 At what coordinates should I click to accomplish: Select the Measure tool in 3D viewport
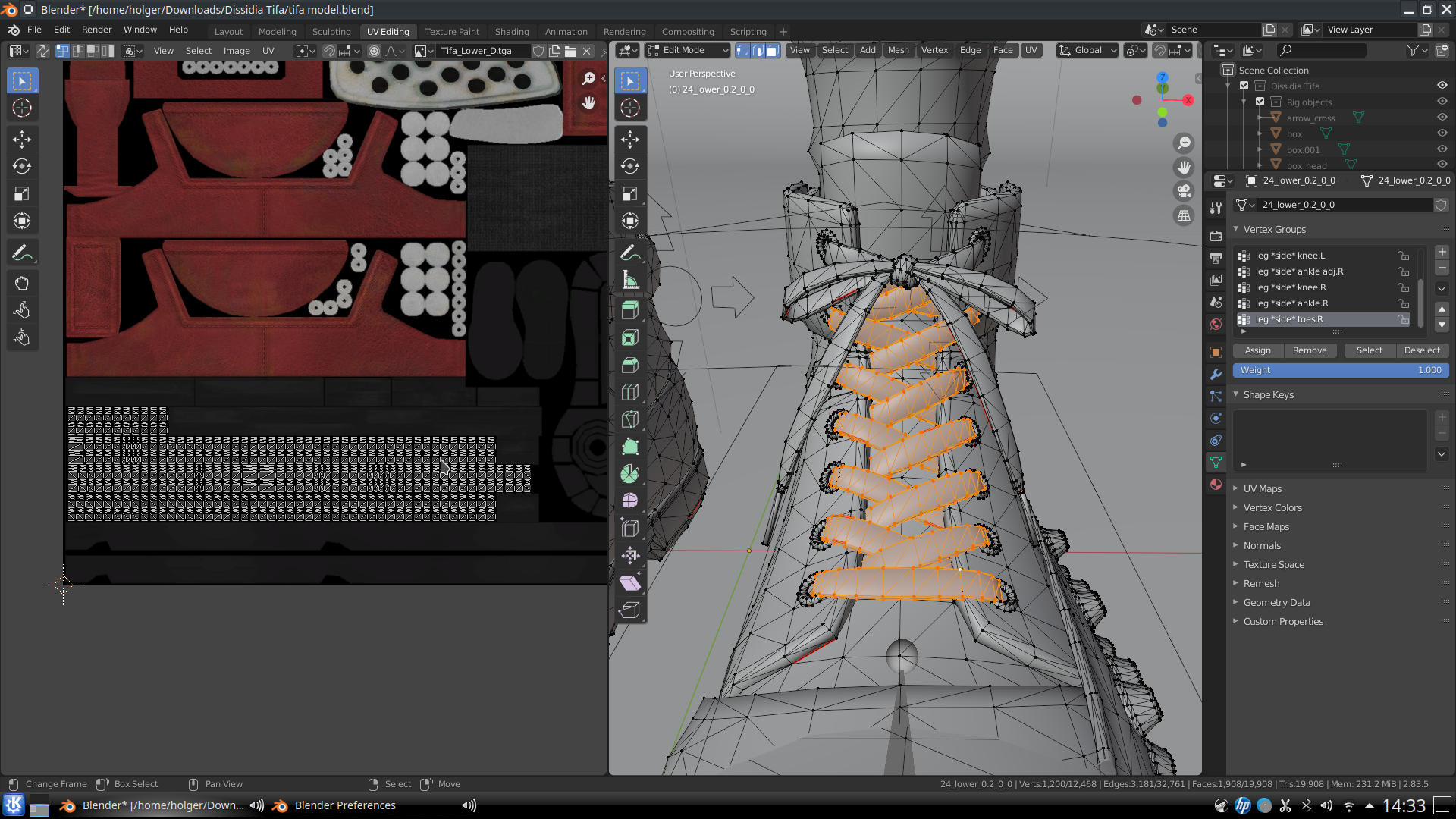[x=629, y=280]
